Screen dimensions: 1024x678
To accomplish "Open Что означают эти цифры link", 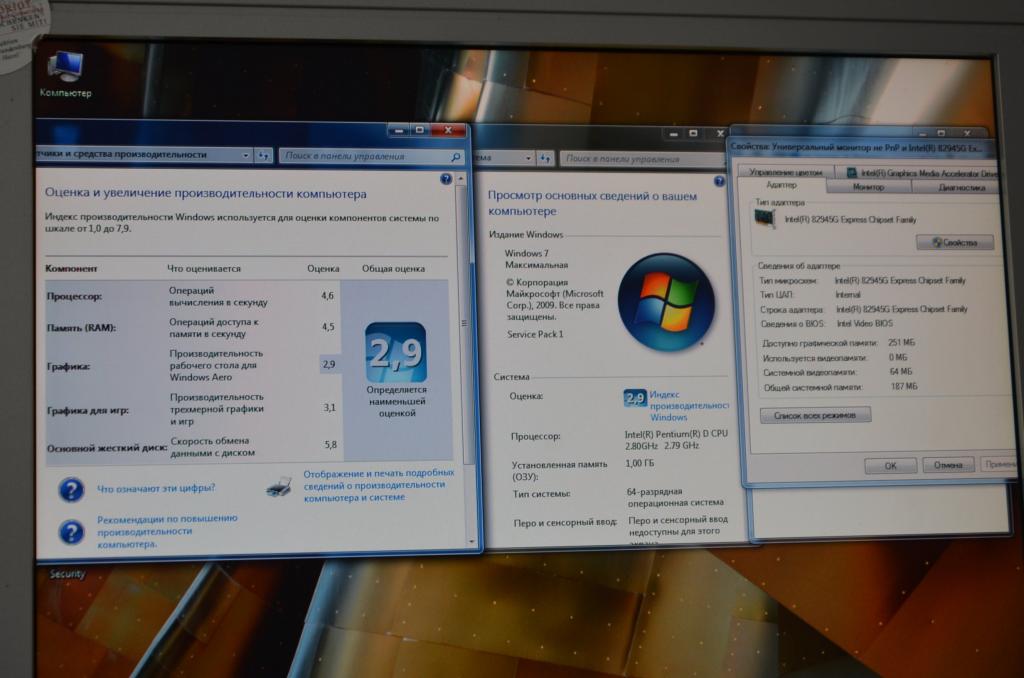I will tap(155, 488).
